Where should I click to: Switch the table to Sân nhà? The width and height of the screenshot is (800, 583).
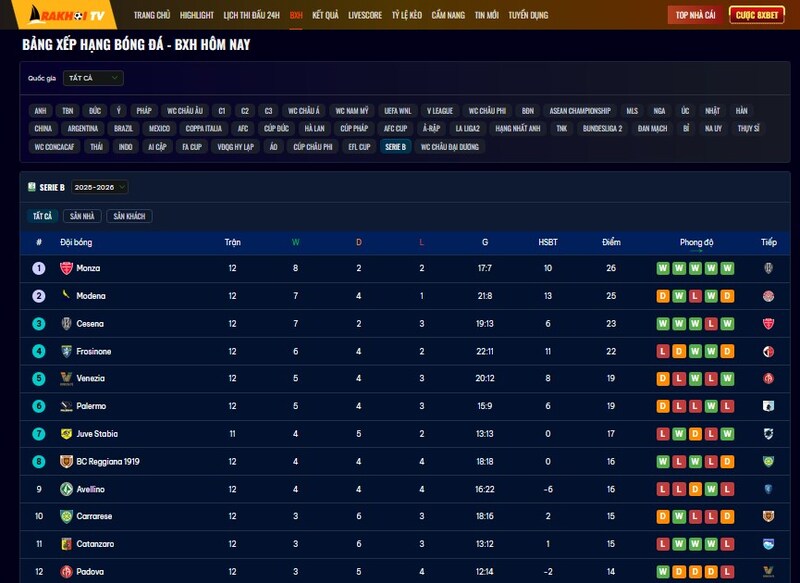[x=82, y=216]
